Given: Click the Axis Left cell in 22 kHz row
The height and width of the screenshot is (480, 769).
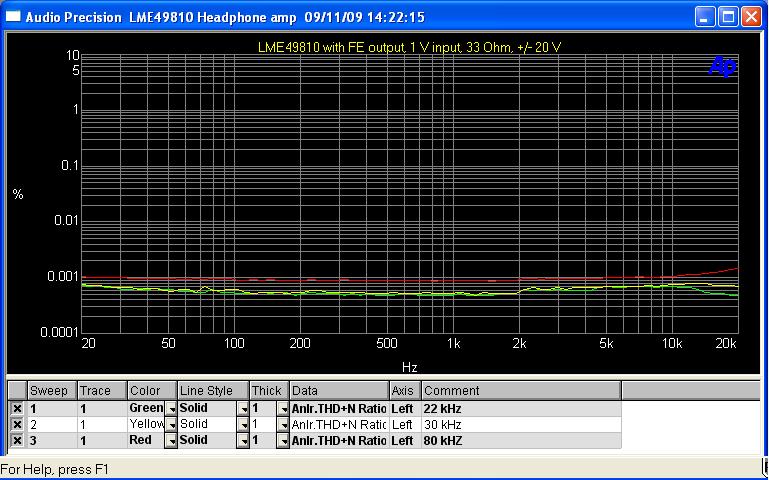Looking at the screenshot, I should (x=405, y=408).
